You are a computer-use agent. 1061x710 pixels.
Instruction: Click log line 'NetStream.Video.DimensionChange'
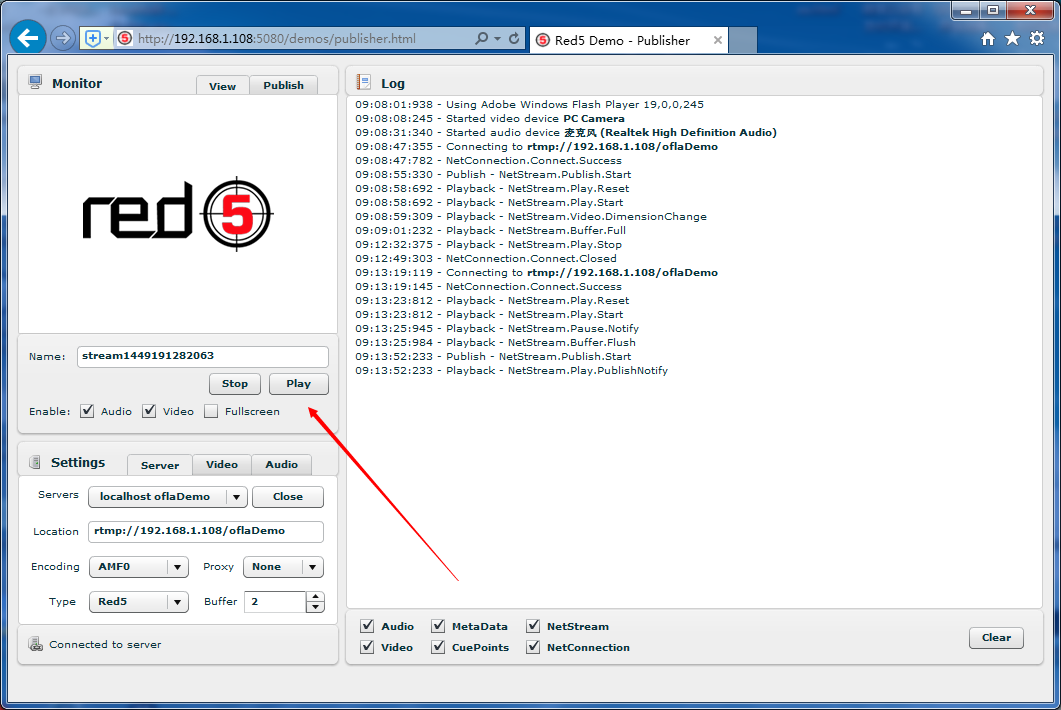coord(531,217)
